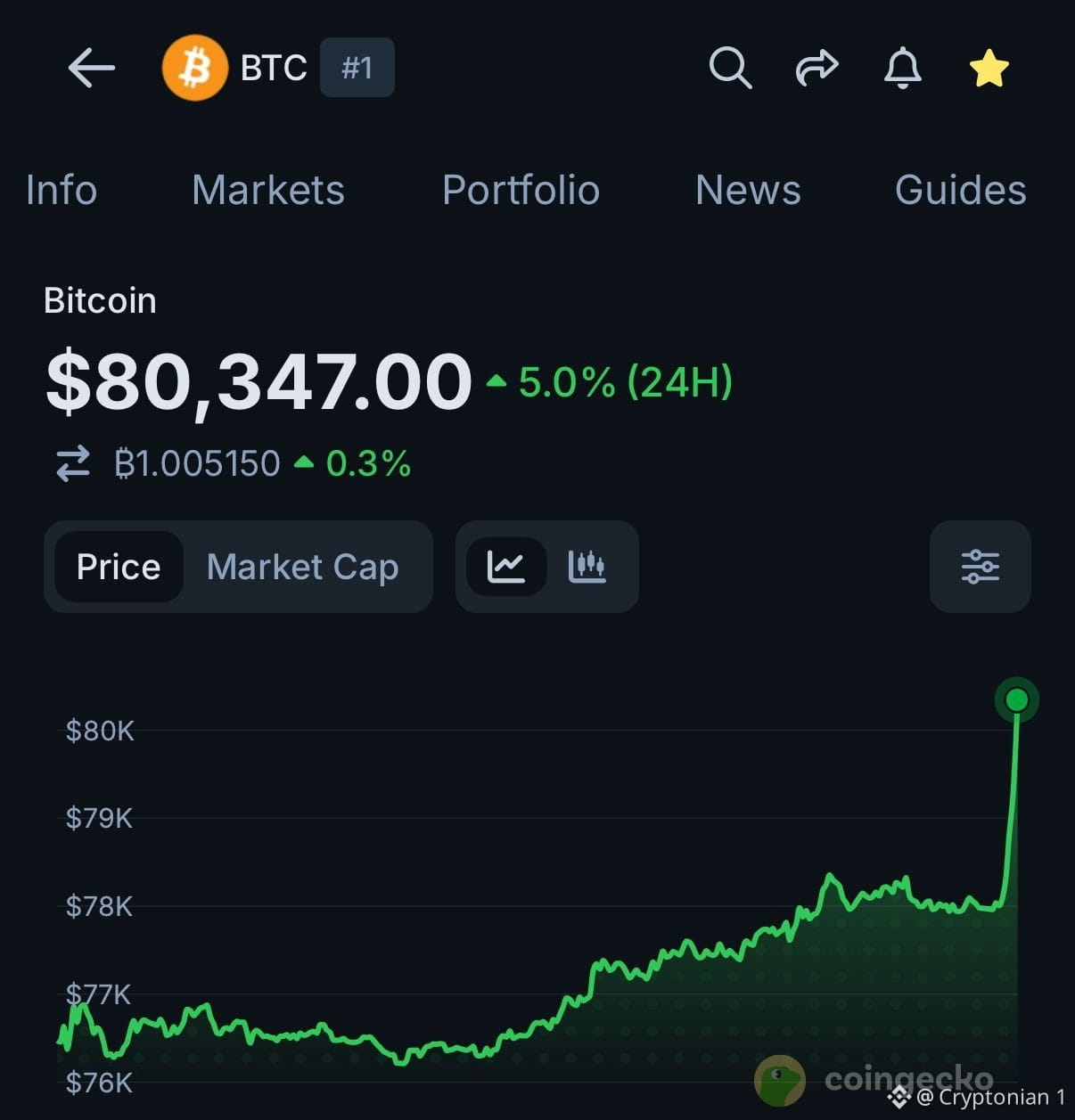This screenshot has height=1120, width=1075.
Task: Switch to candlestick chart icon
Action: pyautogui.click(x=587, y=567)
